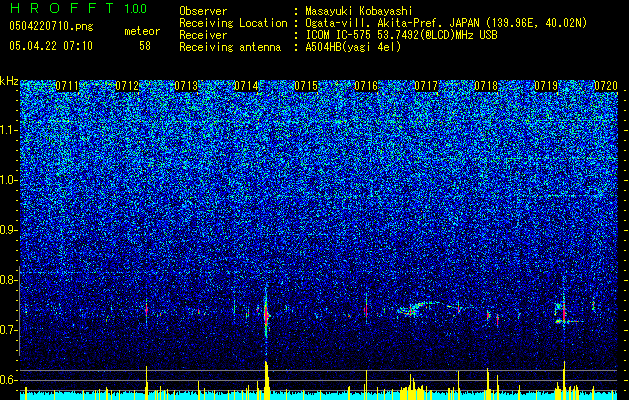This screenshot has width=629, height=400.
Task: Click the Receiving antenna label
Action: click(x=230, y=47)
